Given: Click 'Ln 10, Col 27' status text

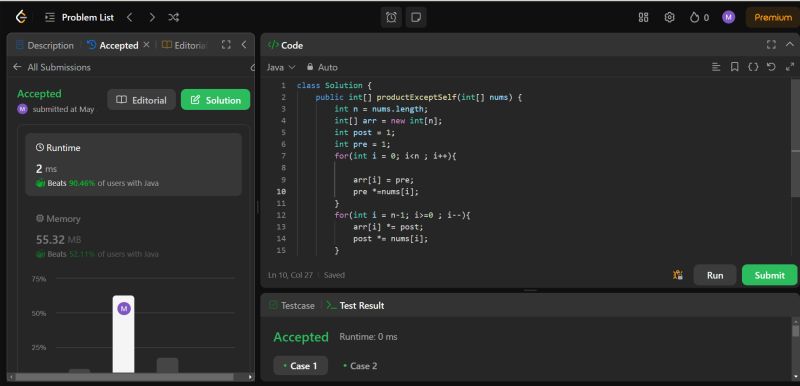Looking at the screenshot, I should [290, 275].
